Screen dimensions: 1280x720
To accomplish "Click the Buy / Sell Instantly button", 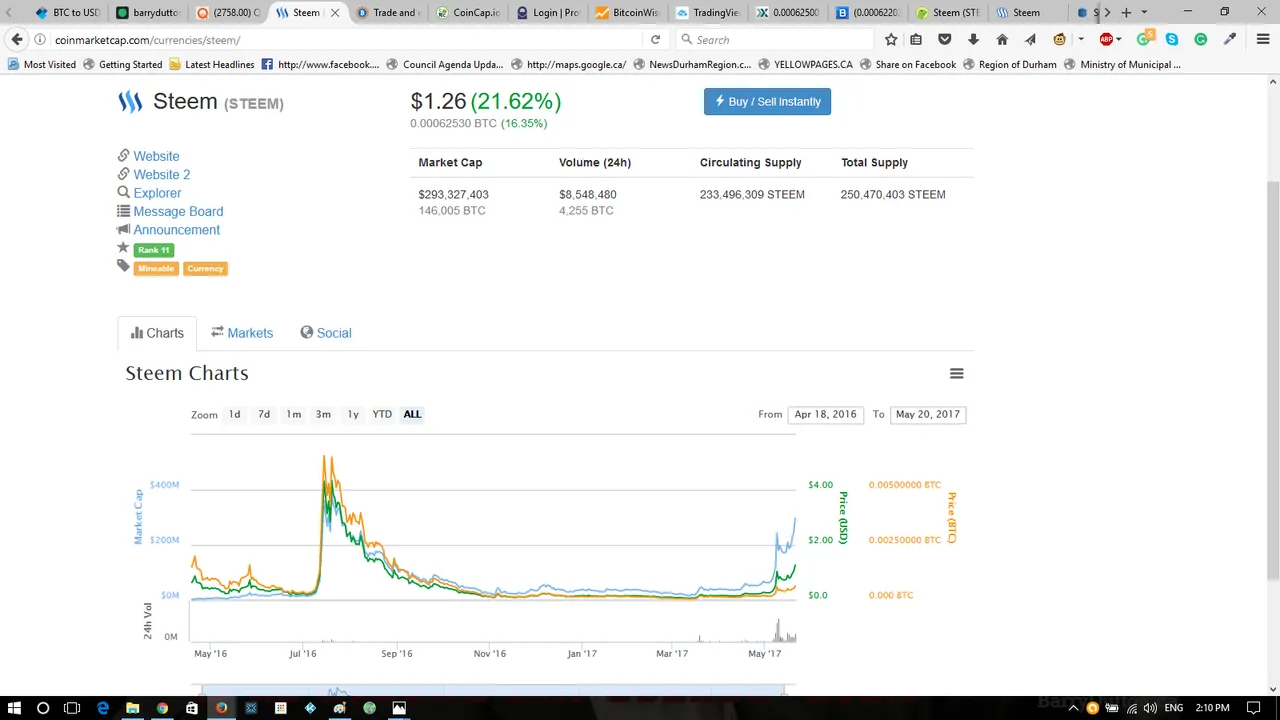I will tap(767, 102).
